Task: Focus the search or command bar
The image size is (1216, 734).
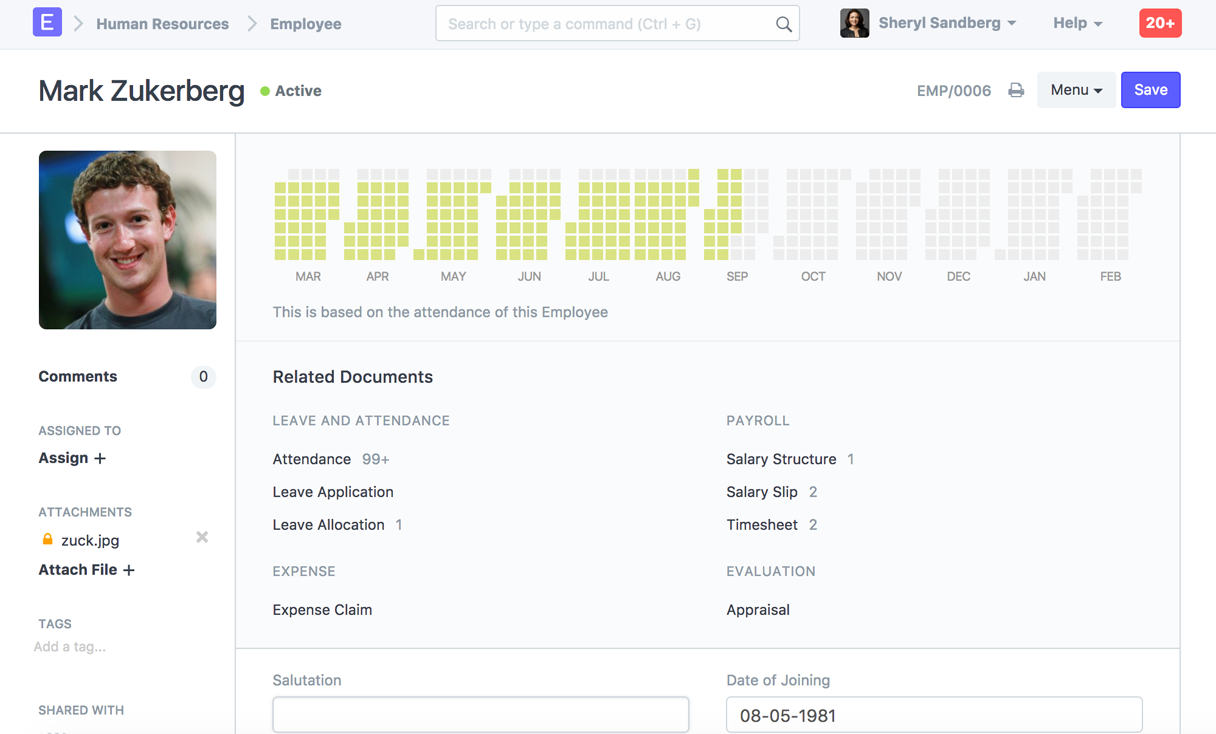Action: tap(617, 23)
